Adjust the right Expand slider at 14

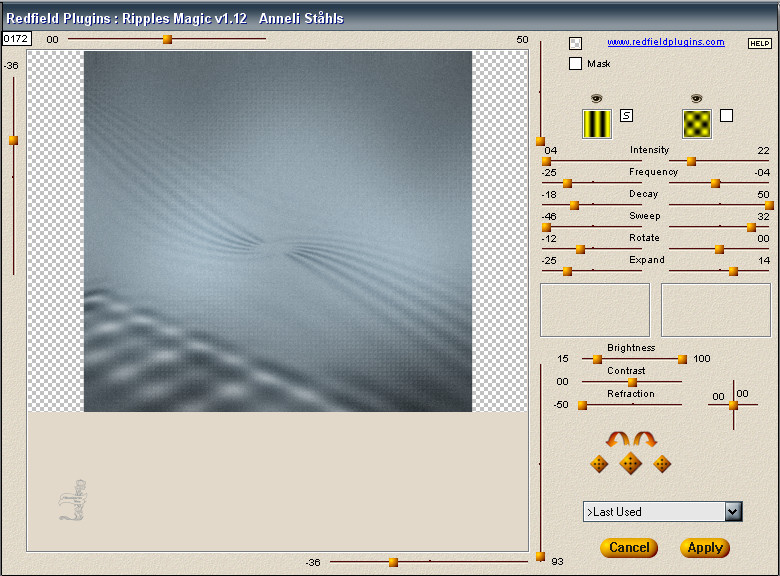point(733,271)
